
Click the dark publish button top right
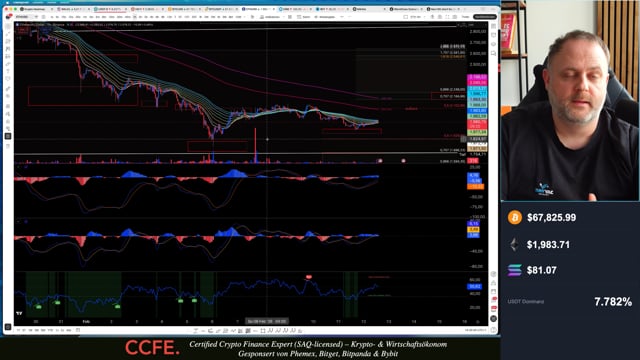click(x=484, y=17)
